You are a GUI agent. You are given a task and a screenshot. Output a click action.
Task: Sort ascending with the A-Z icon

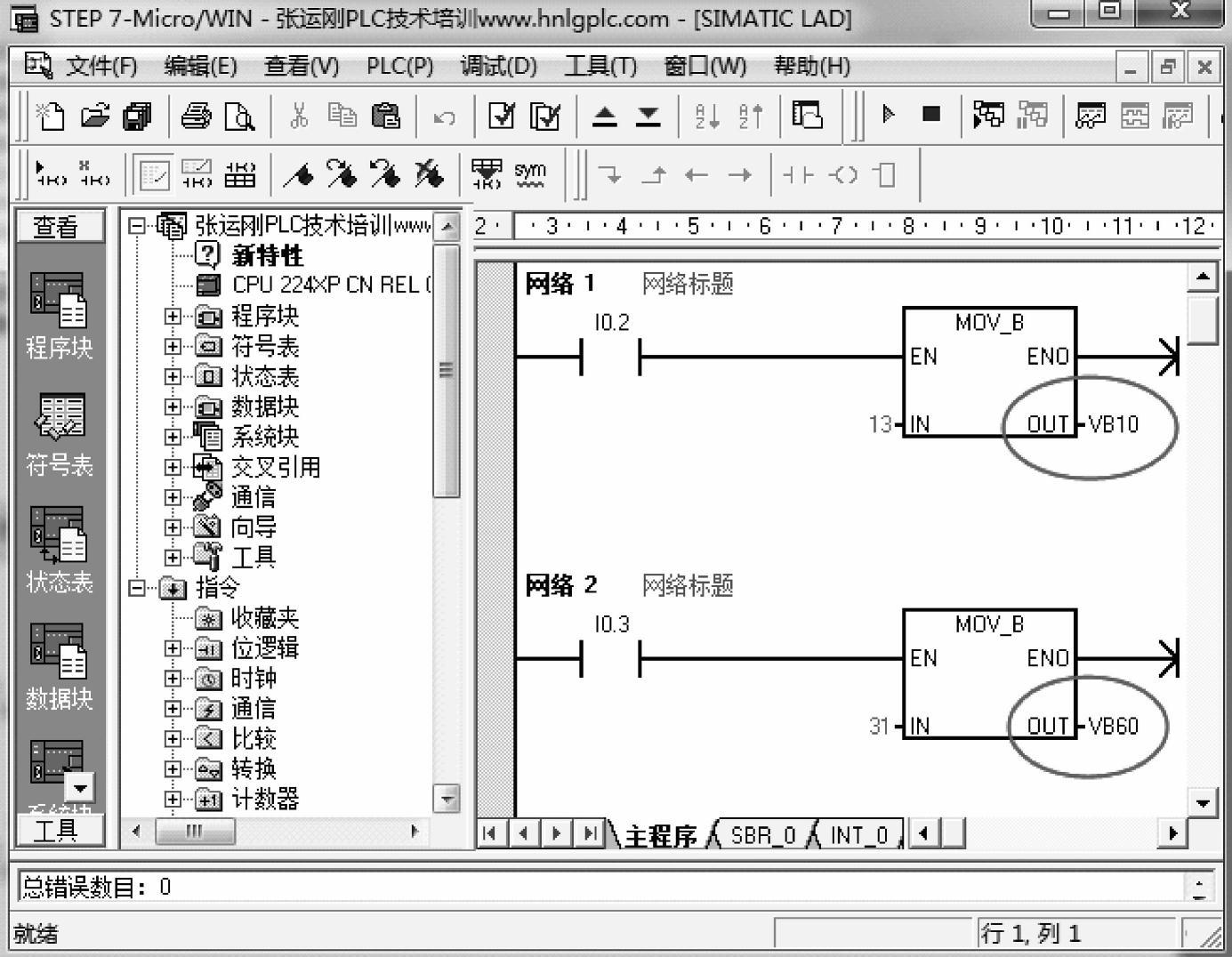coord(707,116)
